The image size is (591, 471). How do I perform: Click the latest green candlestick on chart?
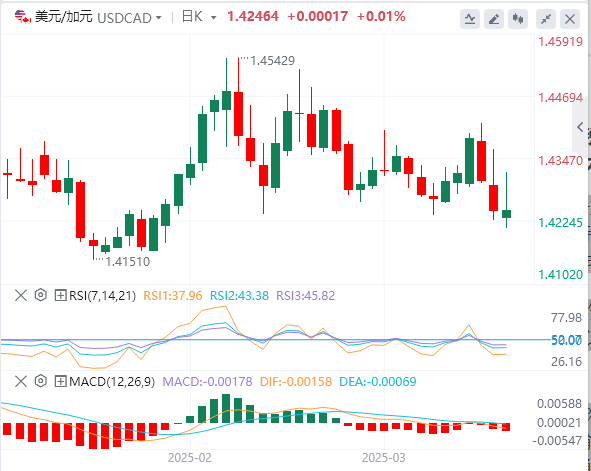pyautogui.click(x=507, y=214)
